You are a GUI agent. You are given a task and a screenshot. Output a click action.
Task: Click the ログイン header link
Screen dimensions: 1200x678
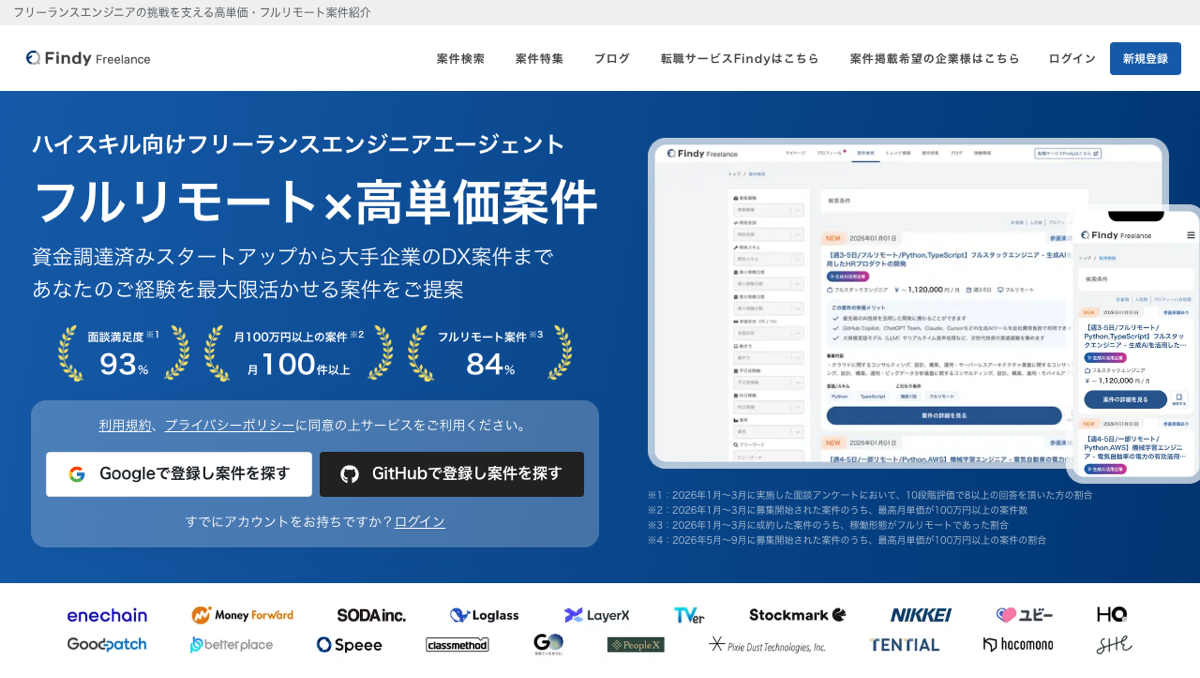click(1072, 58)
